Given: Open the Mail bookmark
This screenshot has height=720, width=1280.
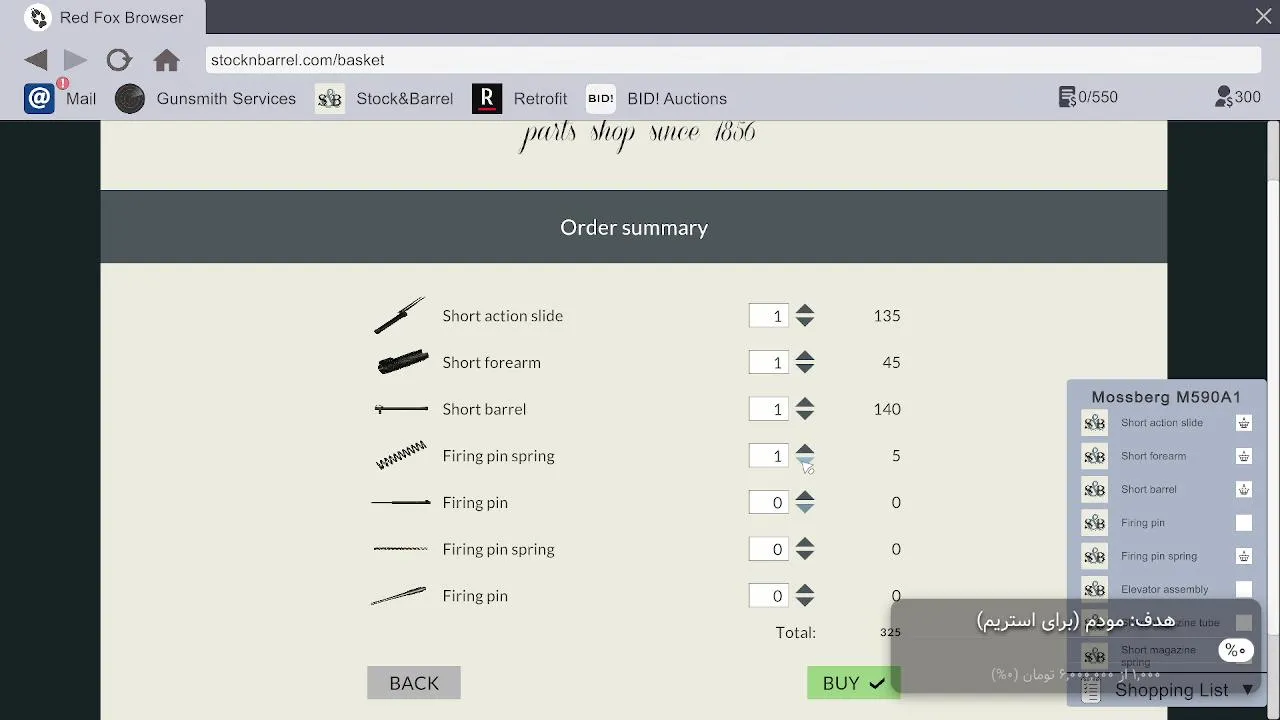Looking at the screenshot, I should [x=81, y=98].
